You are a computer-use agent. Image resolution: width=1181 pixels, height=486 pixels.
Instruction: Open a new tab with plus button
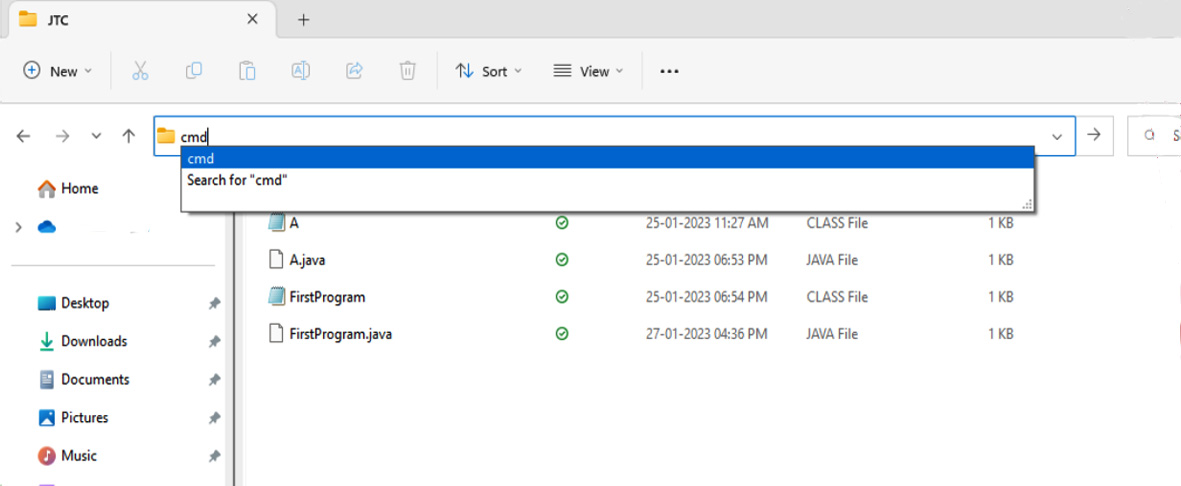(304, 20)
